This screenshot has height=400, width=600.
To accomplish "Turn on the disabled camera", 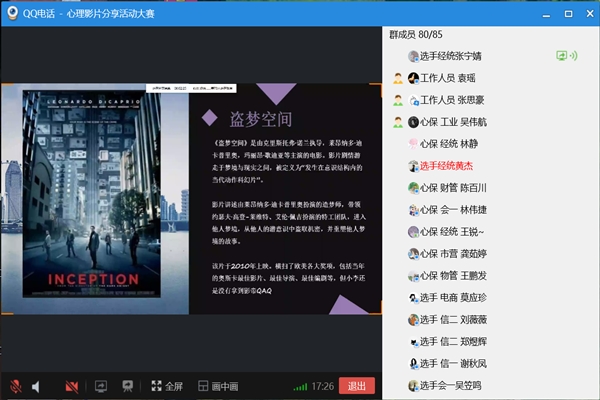I will [x=72, y=387].
